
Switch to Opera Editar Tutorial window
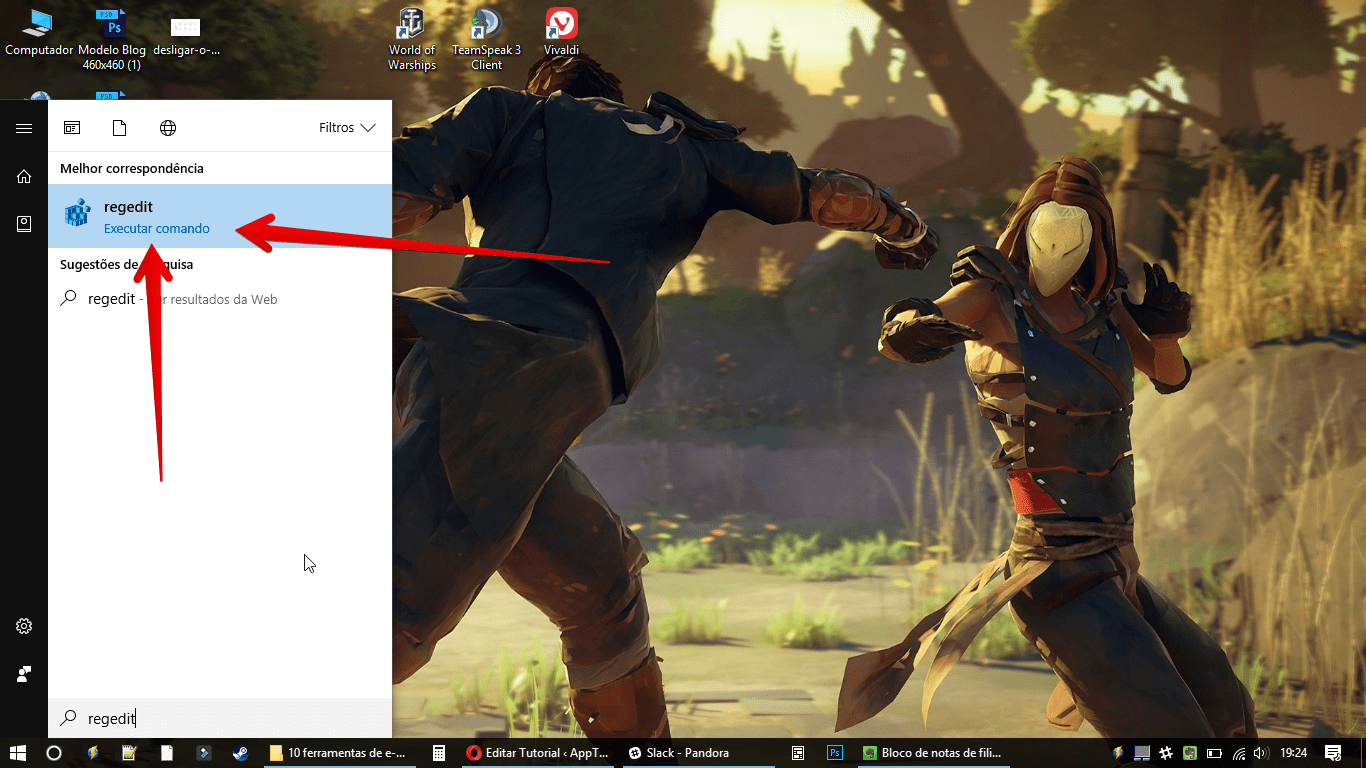click(x=537, y=753)
